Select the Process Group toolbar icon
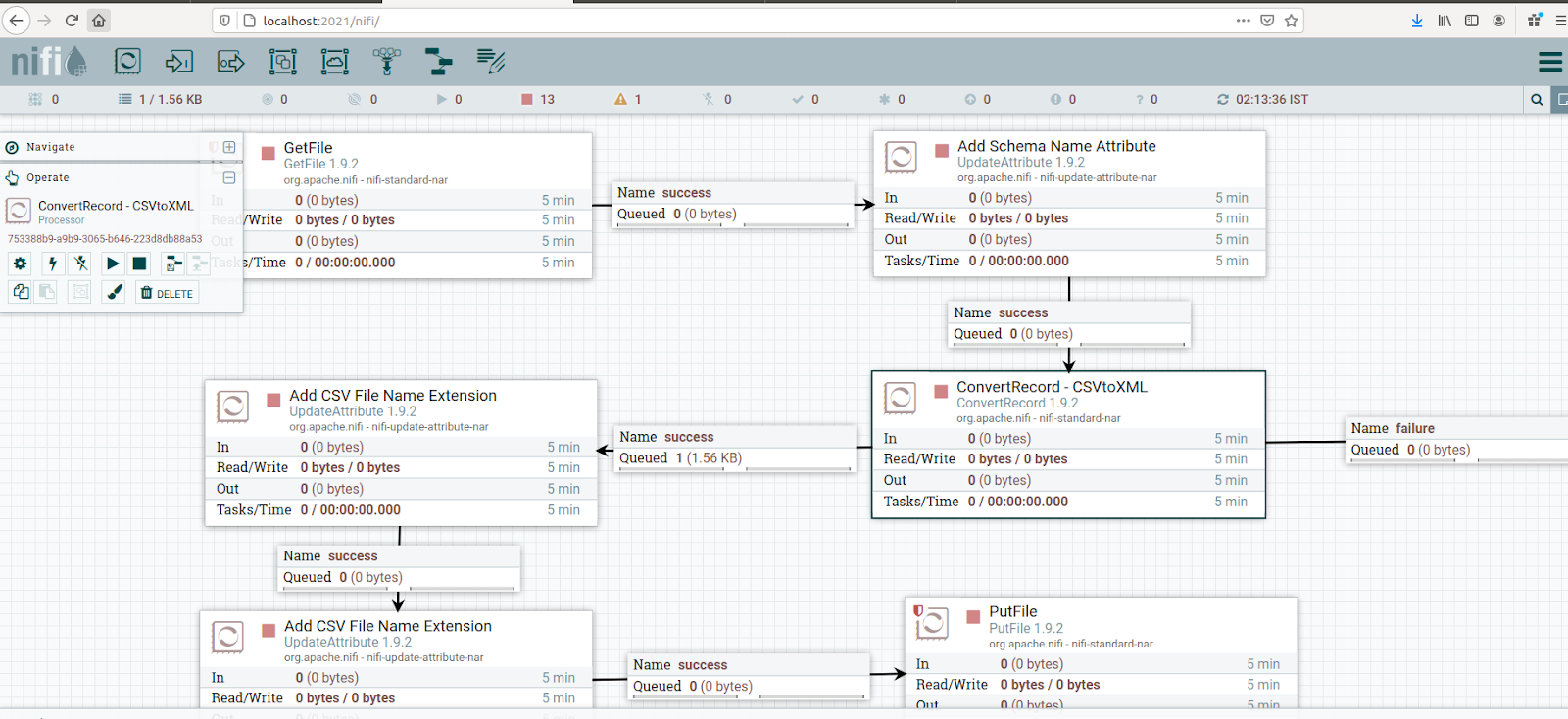Screen dimensions: 1568x719 [283, 62]
